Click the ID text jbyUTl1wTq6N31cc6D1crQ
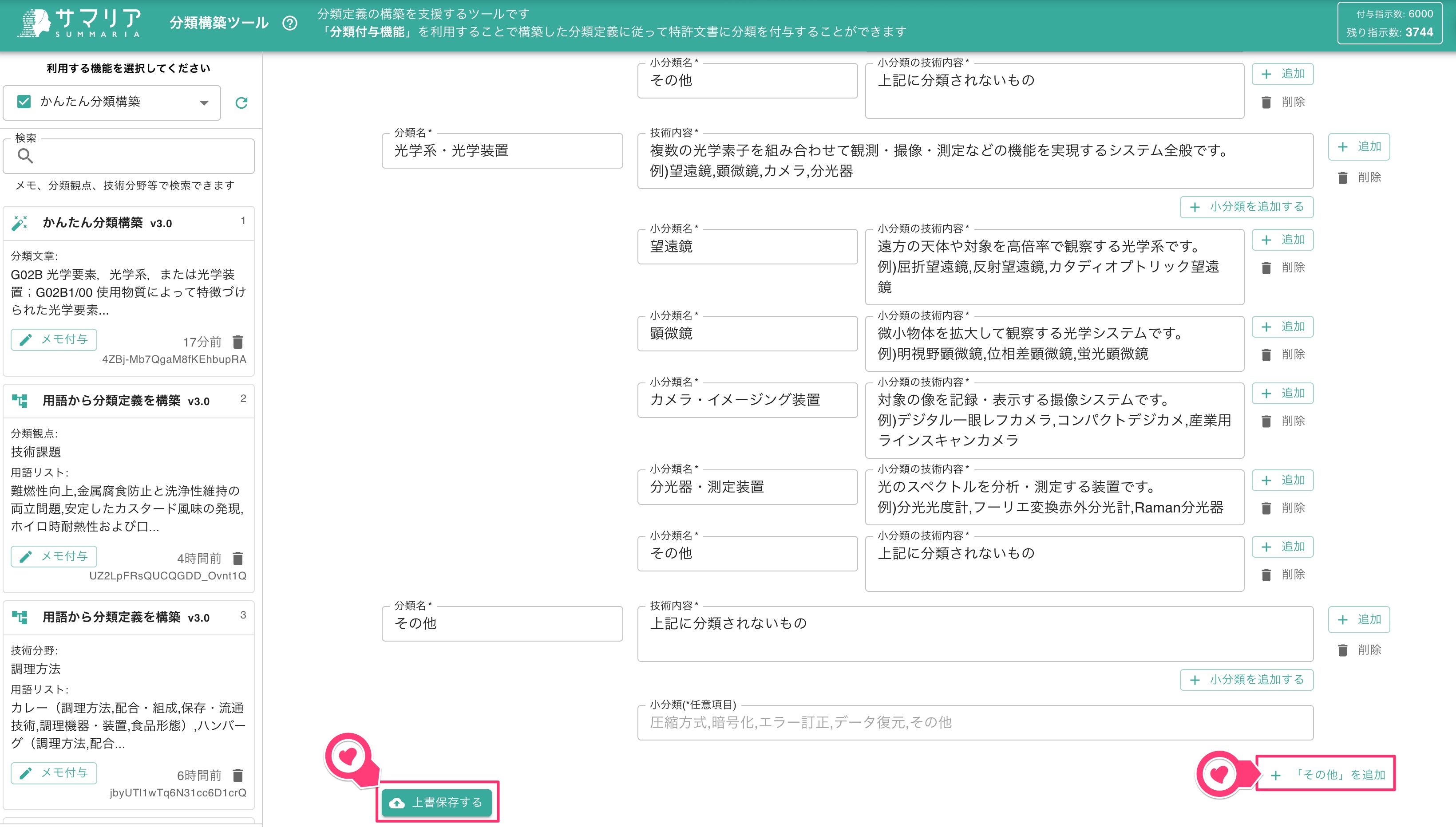Image resolution: width=1456 pixels, height=827 pixels. click(x=178, y=793)
